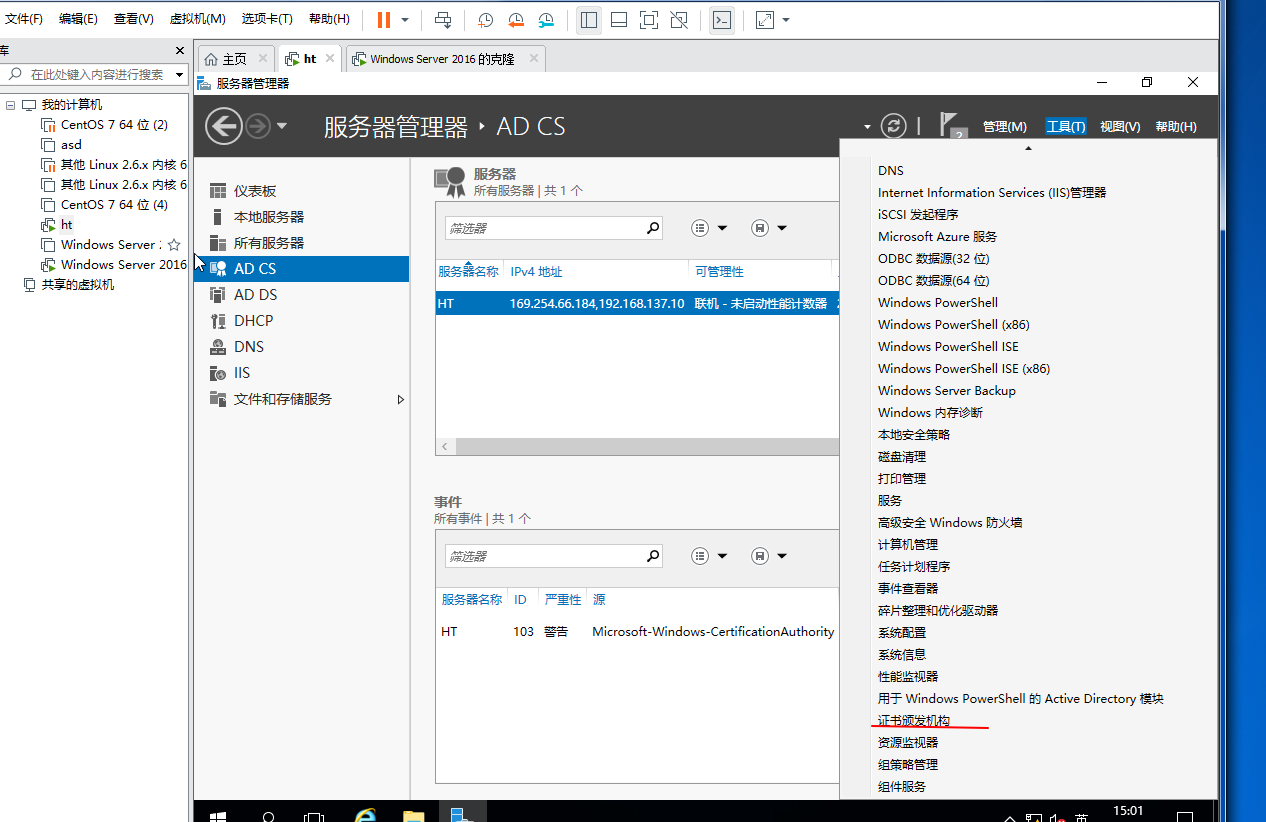Collapse the 我的计算机 tree node
Viewport: 1266px width, 822px height.
tap(10, 105)
